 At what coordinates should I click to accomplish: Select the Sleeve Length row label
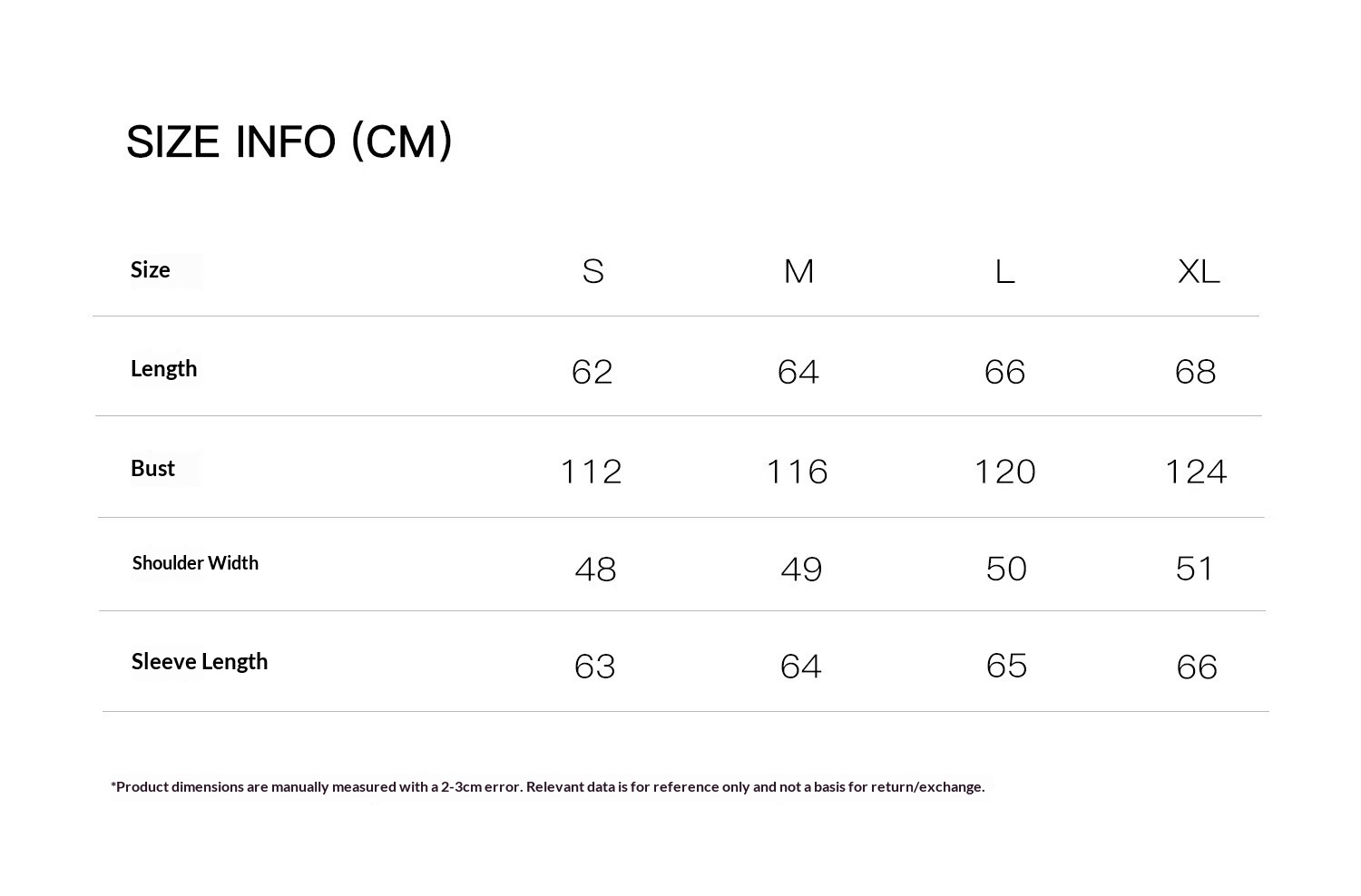click(200, 662)
